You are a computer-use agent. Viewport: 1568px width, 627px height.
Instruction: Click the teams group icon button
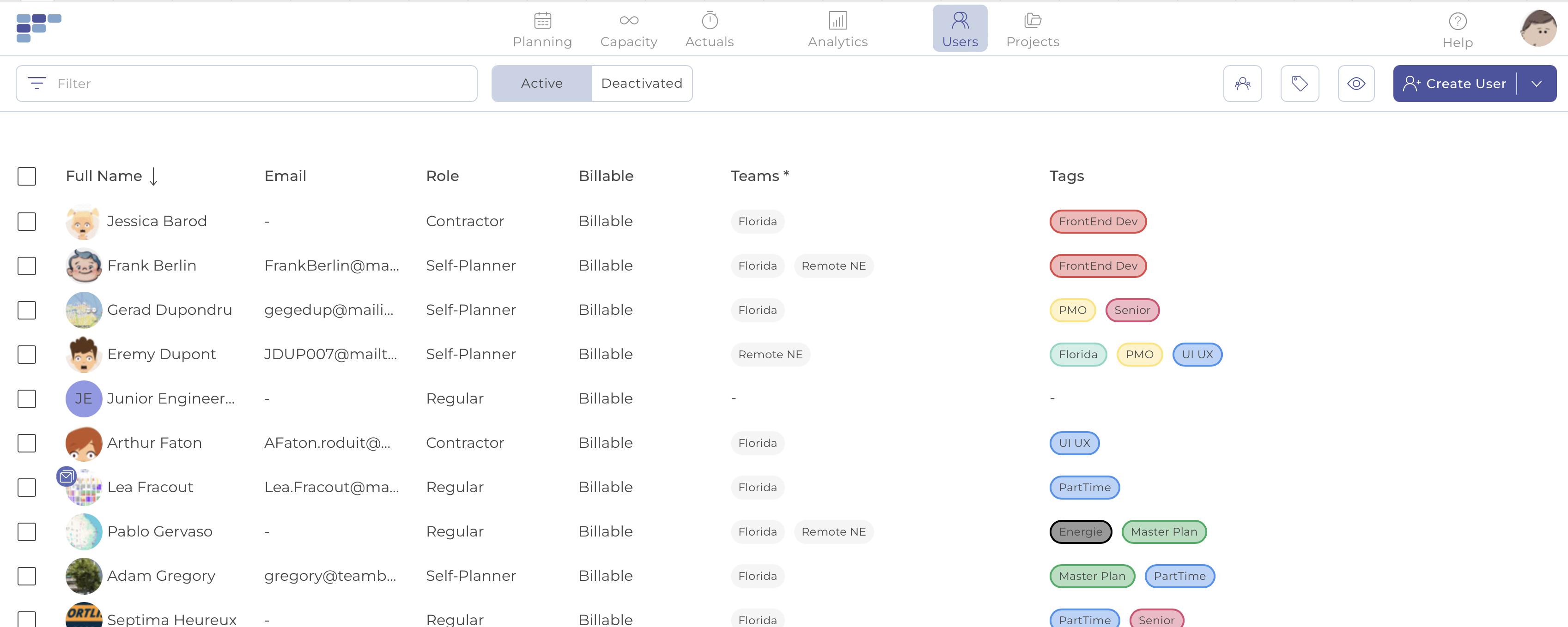[x=1242, y=83]
